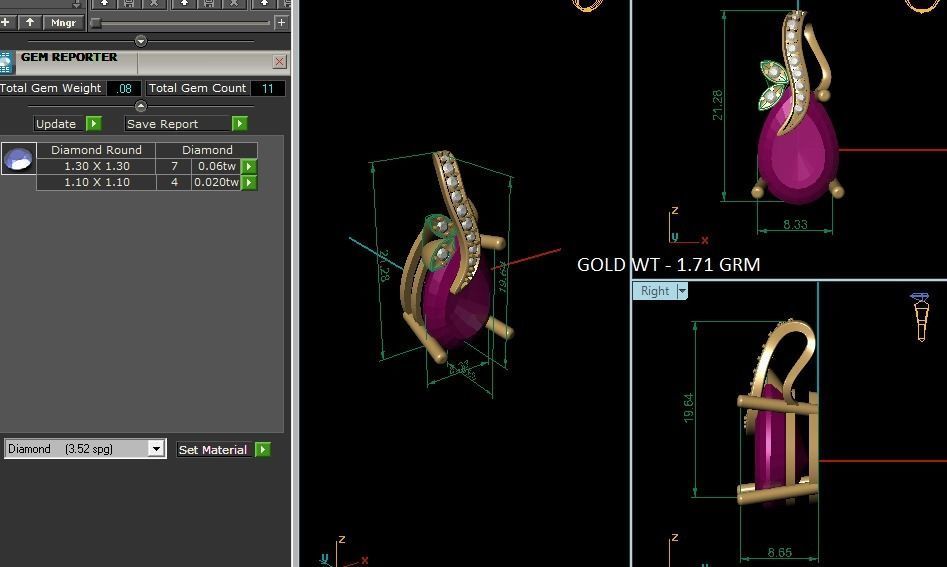The image size is (947, 567).
Task: Select the '1.30 X 1.30' size cell
Action: 97,166
